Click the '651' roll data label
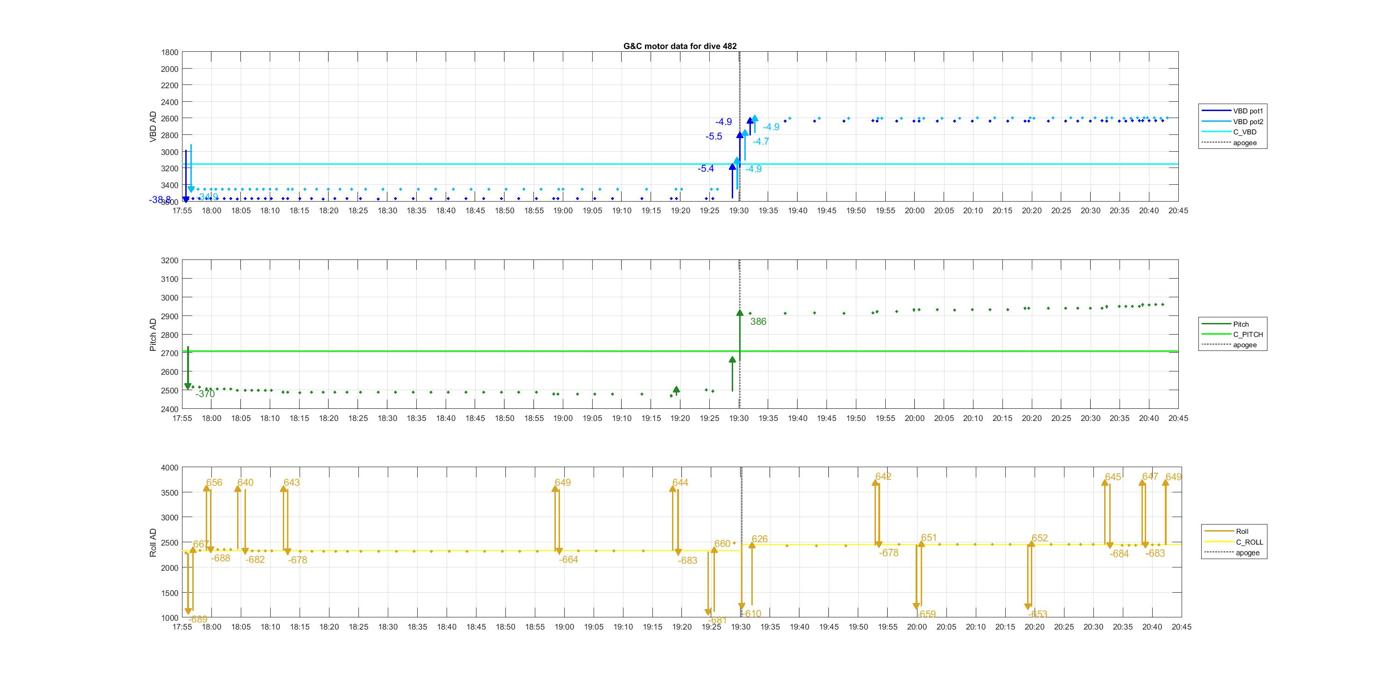 (x=929, y=538)
